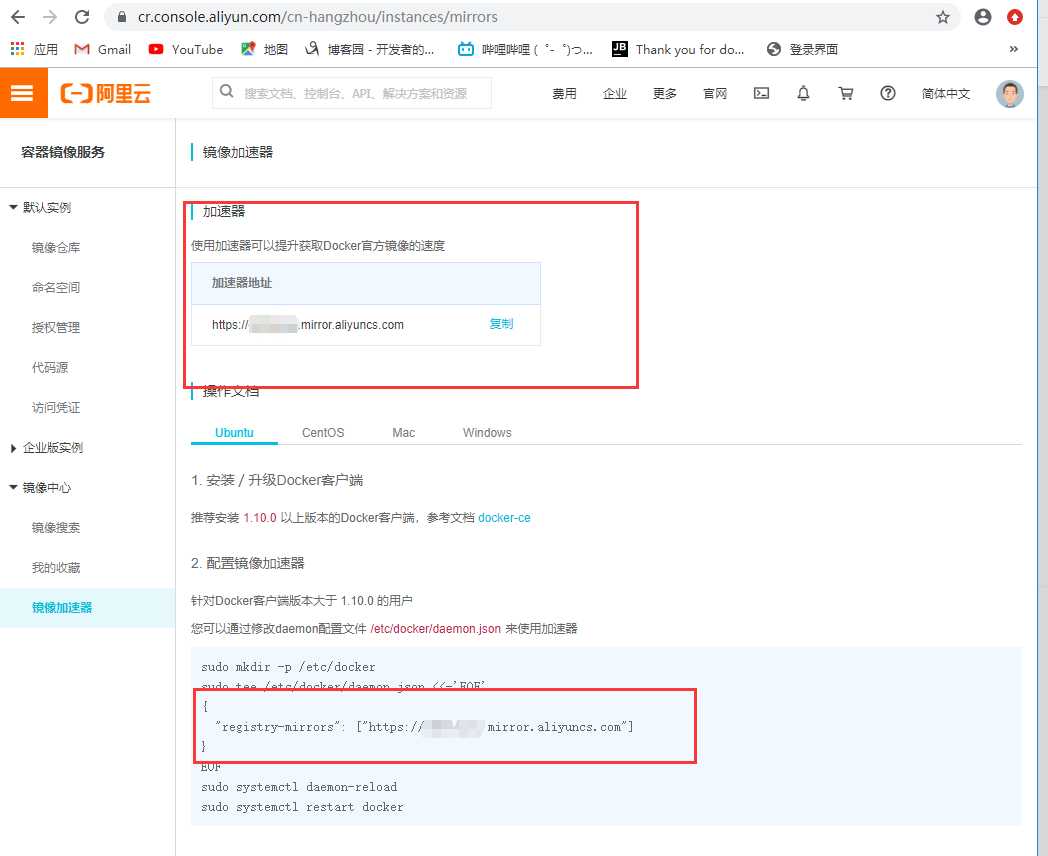Screen dimensions: 1048x856
Task: Click the padlock site info icon
Action: 122,17
